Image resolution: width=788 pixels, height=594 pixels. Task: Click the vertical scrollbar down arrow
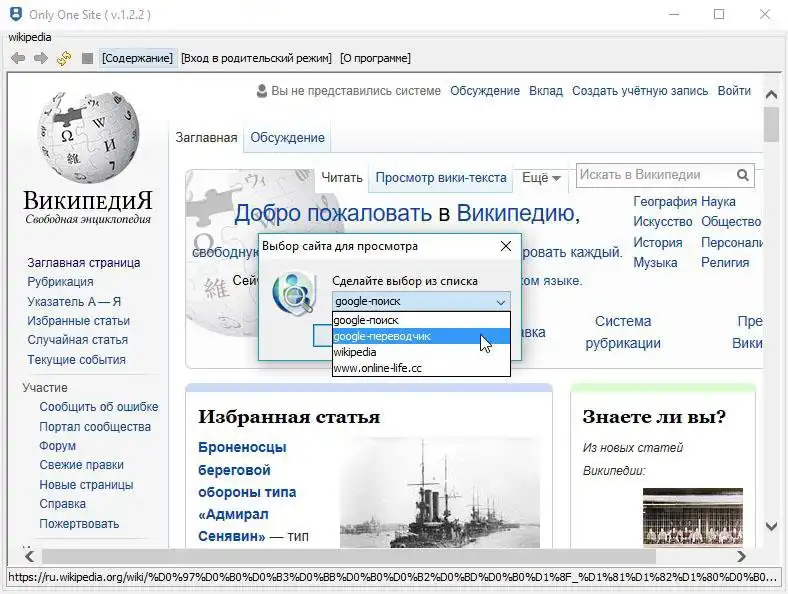(x=771, y=526)
